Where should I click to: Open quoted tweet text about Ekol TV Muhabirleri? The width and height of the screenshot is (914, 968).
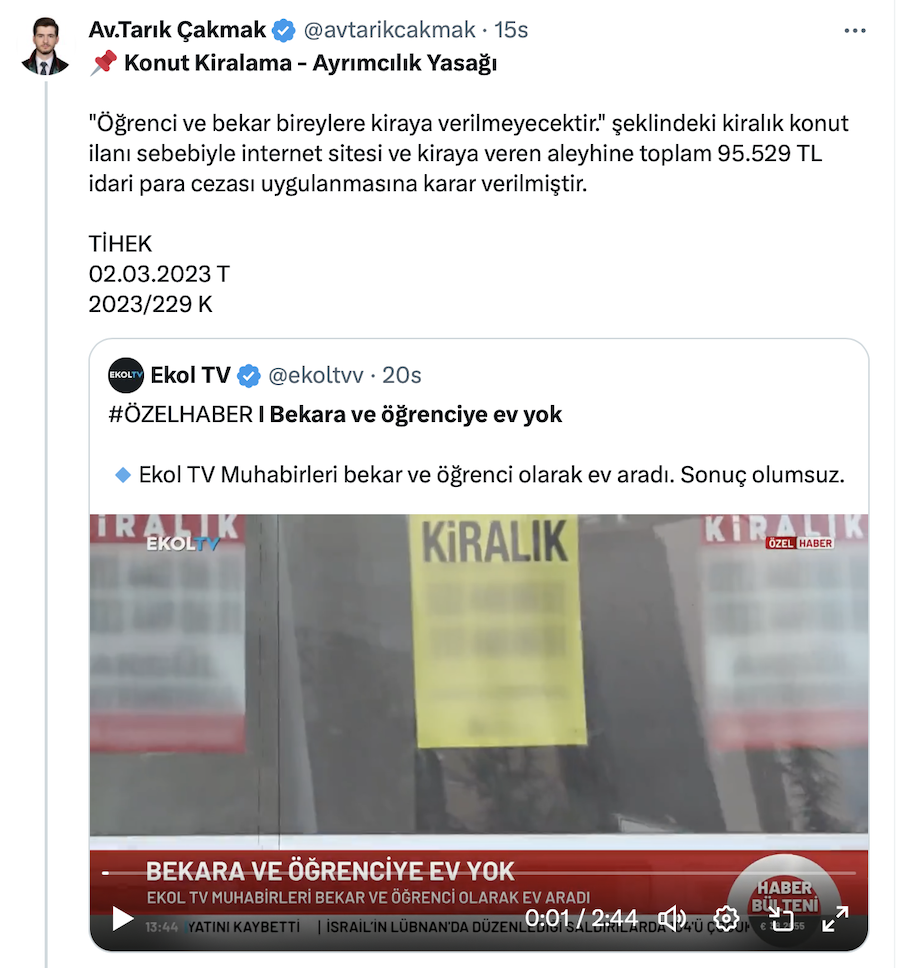click(479, 475)
